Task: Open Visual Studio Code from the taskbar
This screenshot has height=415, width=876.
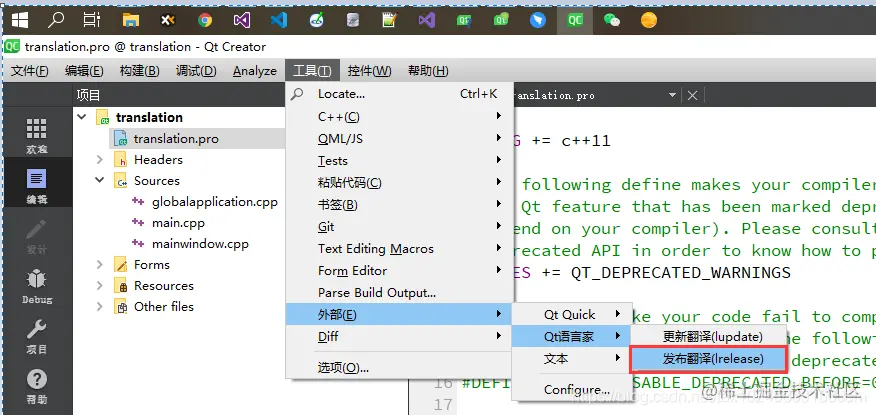Action: [279, 21]
